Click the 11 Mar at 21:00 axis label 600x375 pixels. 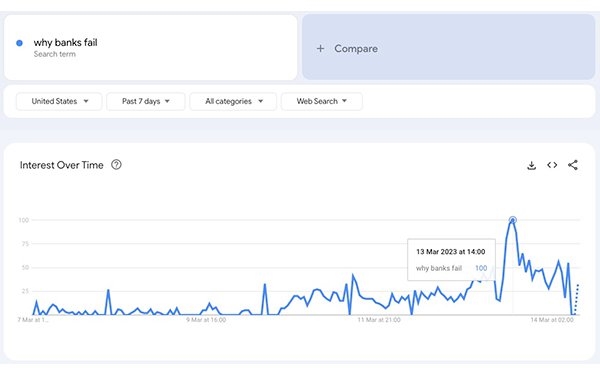coord(379,320)
